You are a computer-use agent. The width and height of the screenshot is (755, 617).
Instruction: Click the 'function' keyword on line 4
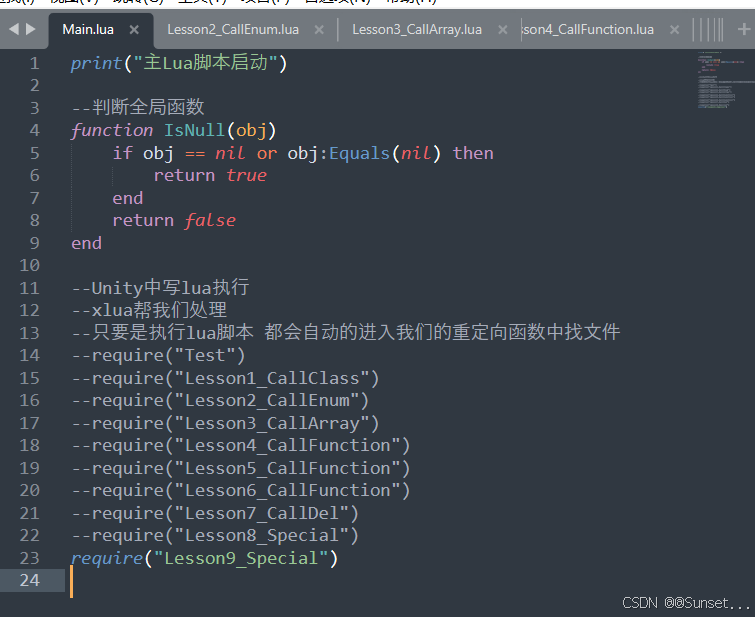tap(112, 130)
